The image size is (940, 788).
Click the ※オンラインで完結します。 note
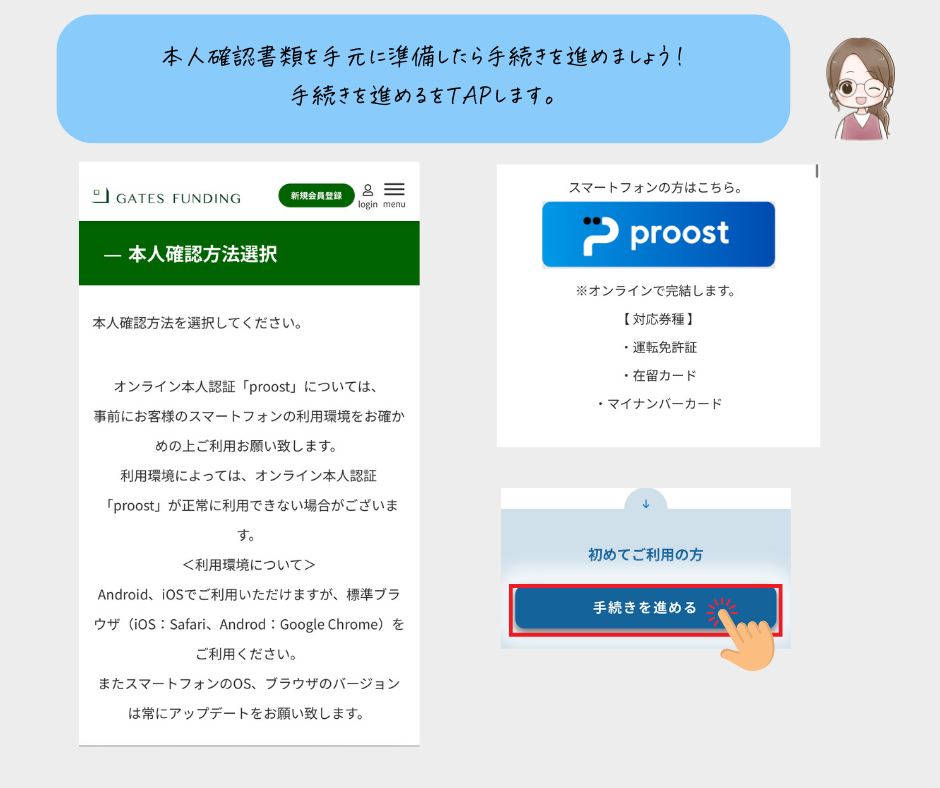pyautogui.click(x=656, y=291)
